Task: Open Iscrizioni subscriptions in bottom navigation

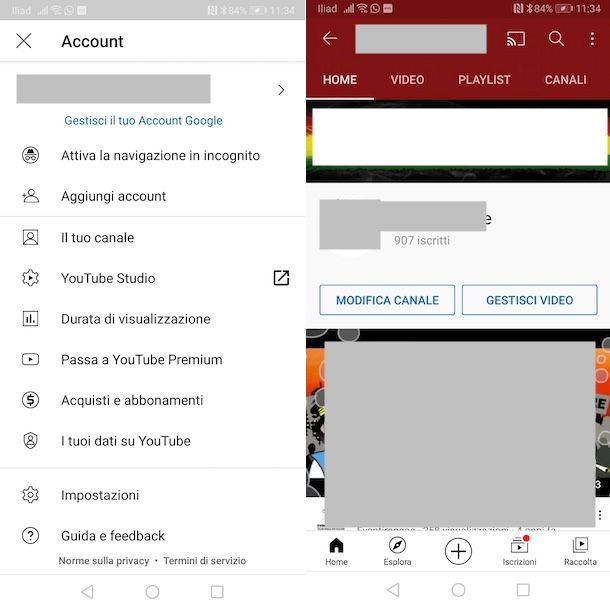Action: coord(519,552)
